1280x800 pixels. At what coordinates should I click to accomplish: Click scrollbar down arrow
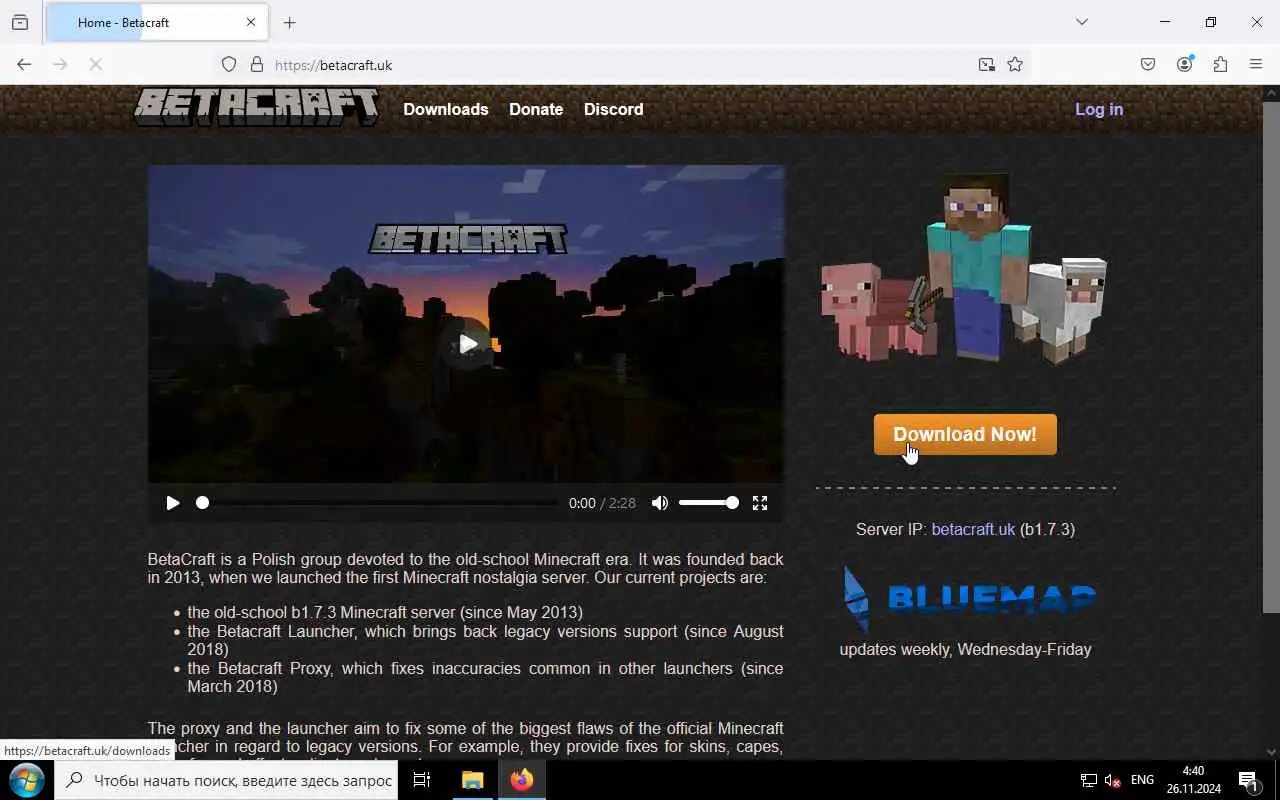click(x=1271, y=751)
